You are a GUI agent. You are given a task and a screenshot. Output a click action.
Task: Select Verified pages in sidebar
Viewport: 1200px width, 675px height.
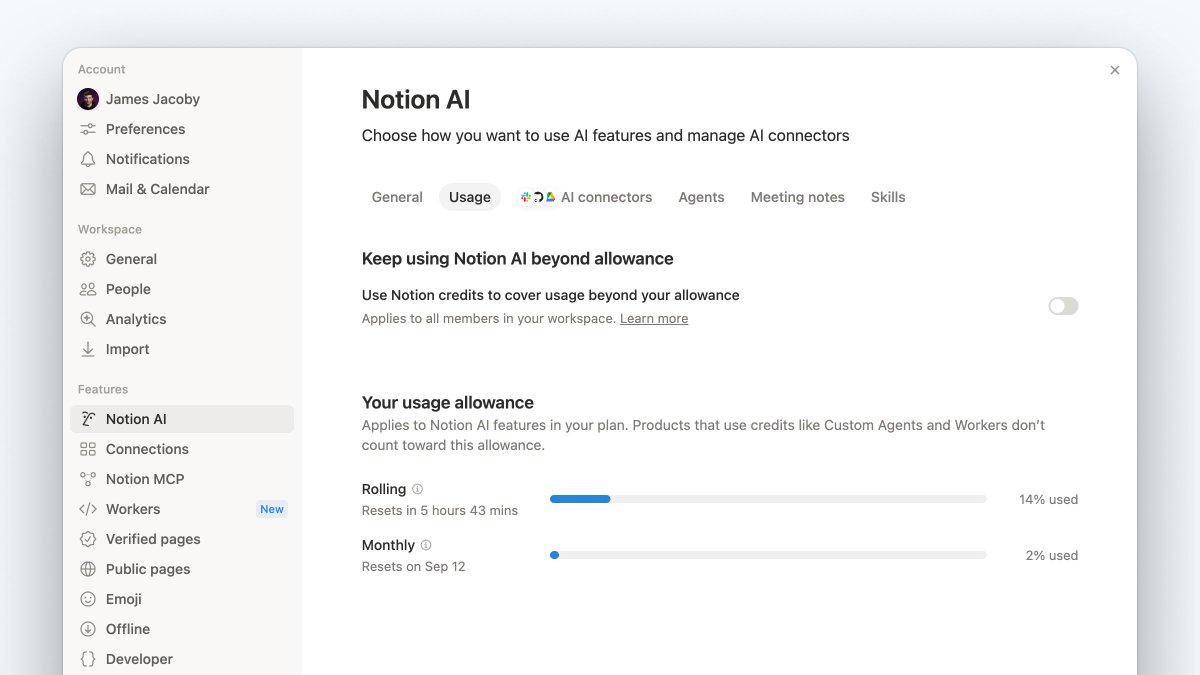tap(182, 539)
